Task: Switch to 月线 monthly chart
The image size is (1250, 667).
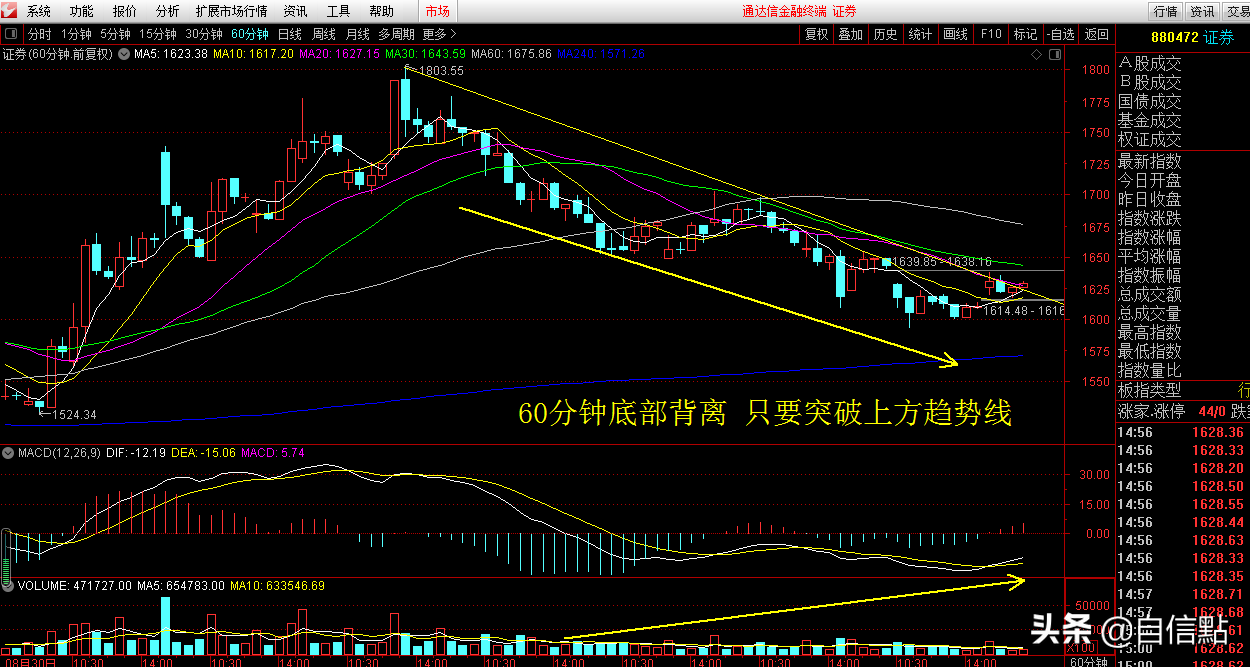Action: (358, 34)
